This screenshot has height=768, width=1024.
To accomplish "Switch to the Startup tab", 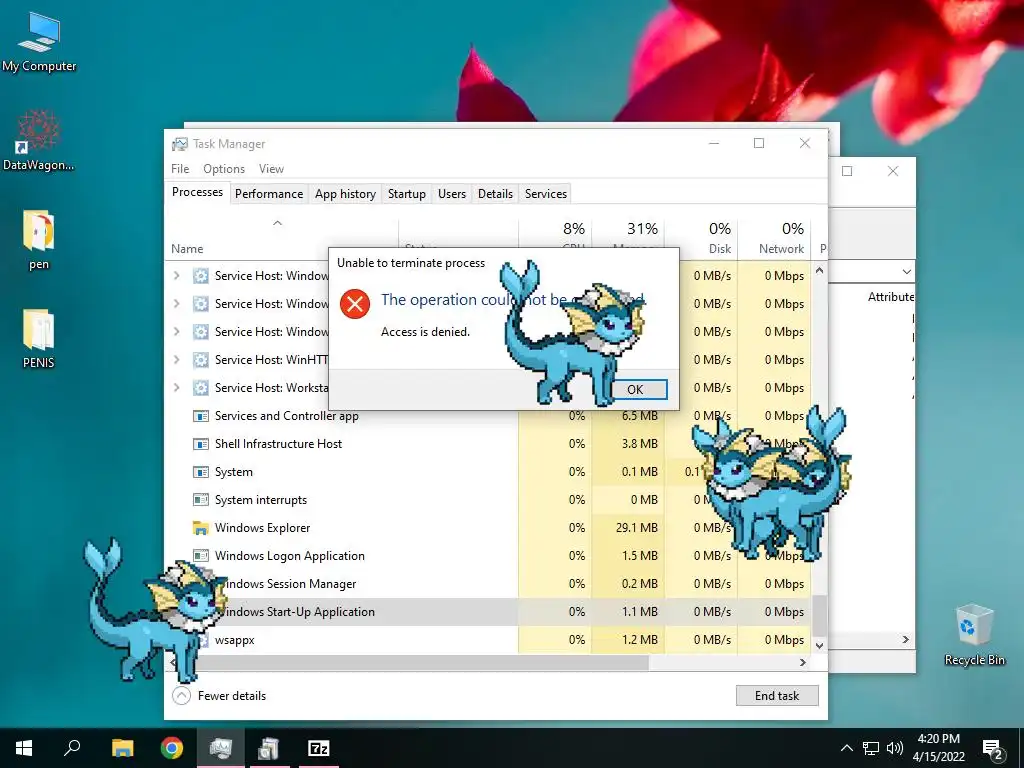I will click(x=406, y=194).
